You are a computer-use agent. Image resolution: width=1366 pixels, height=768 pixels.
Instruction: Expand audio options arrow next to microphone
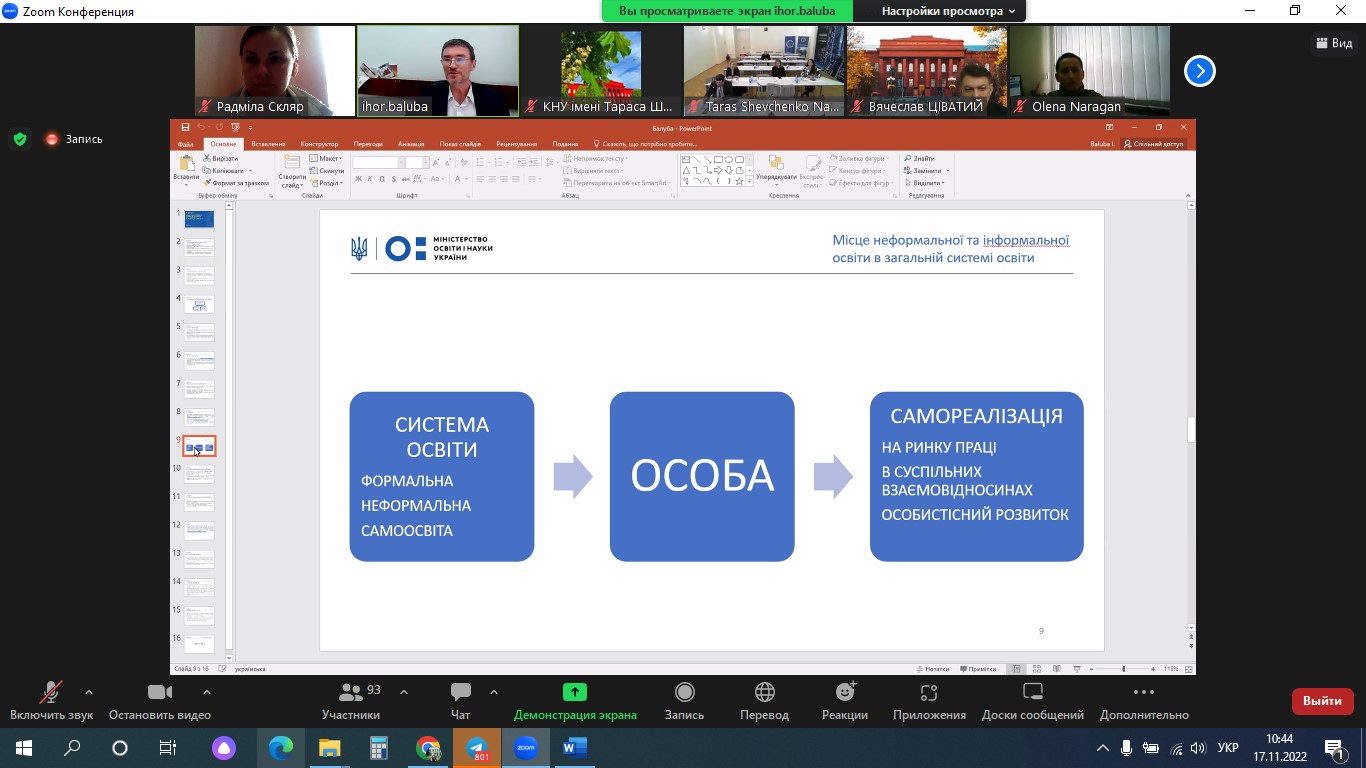[89, 692]
